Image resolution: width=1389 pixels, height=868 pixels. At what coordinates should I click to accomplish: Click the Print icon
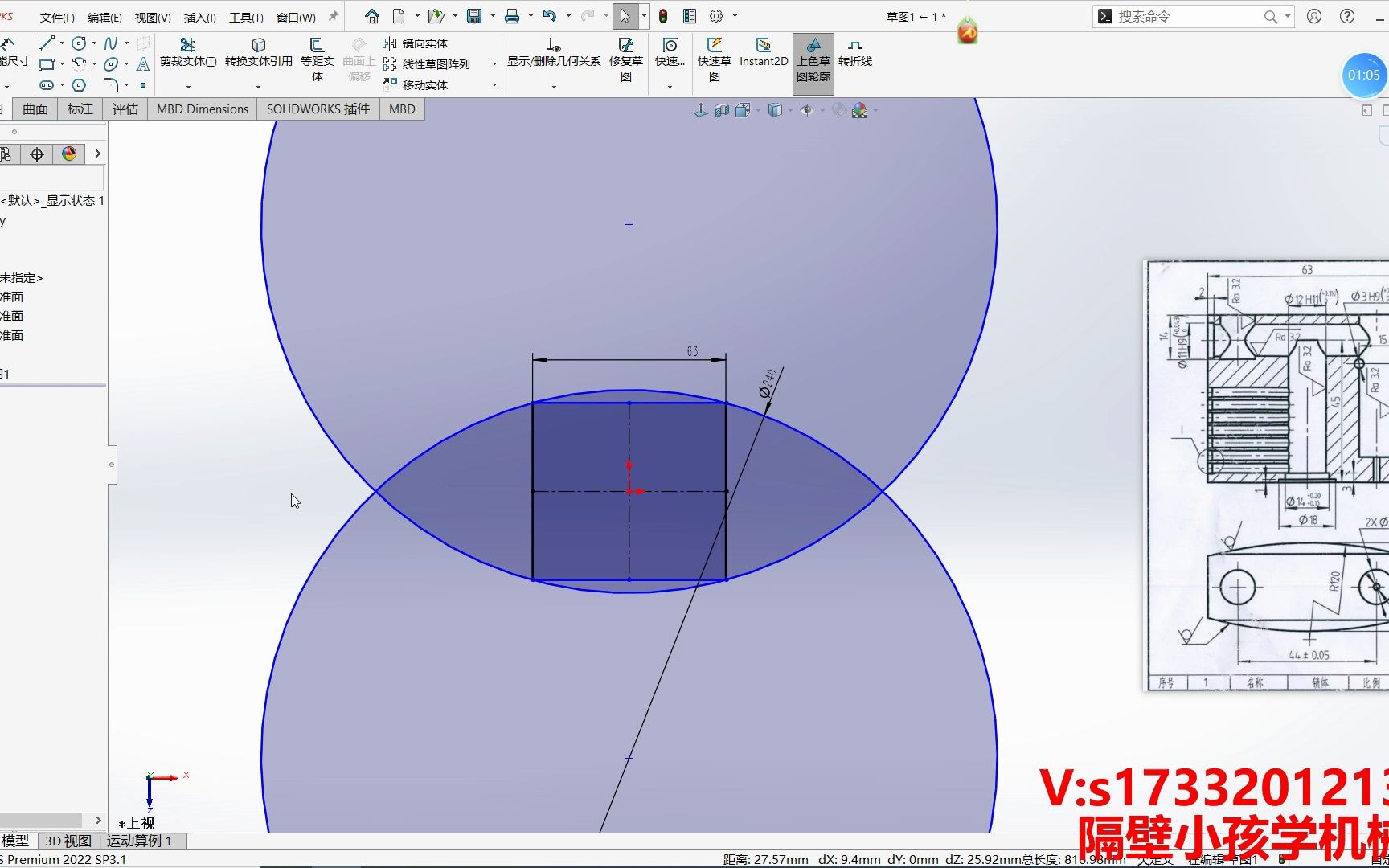point(511,16)
